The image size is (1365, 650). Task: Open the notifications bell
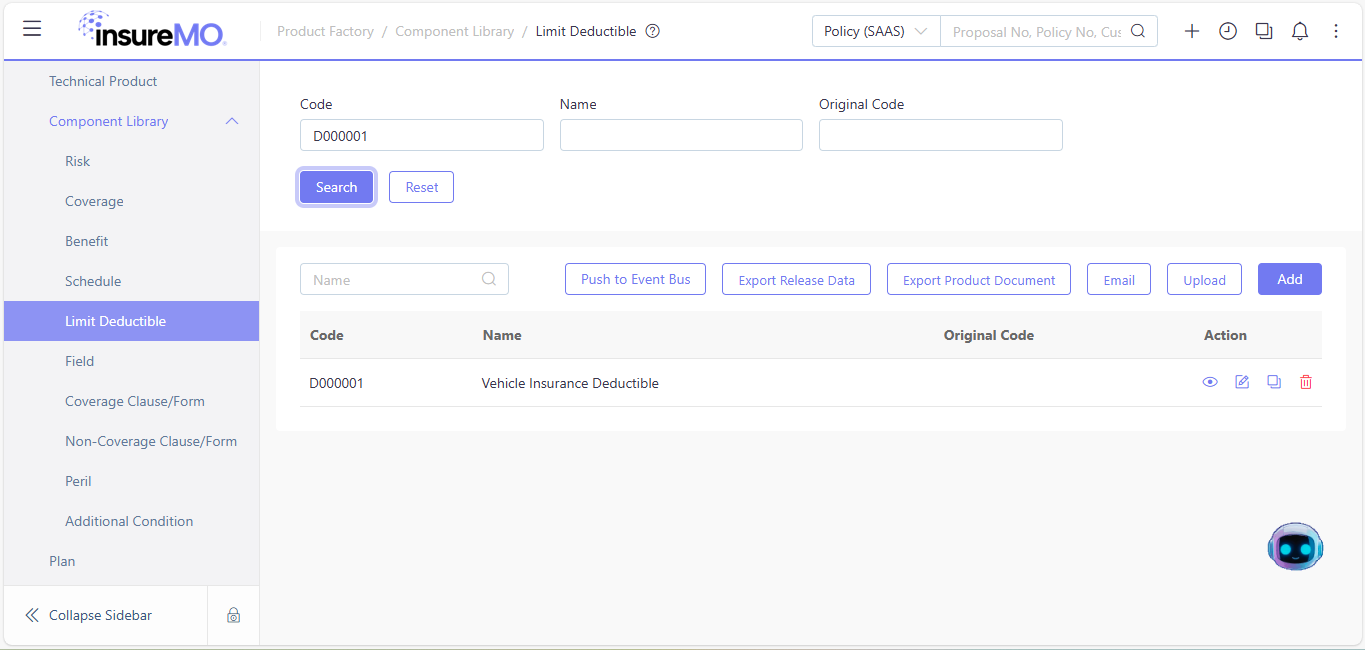click(1300, 31)
